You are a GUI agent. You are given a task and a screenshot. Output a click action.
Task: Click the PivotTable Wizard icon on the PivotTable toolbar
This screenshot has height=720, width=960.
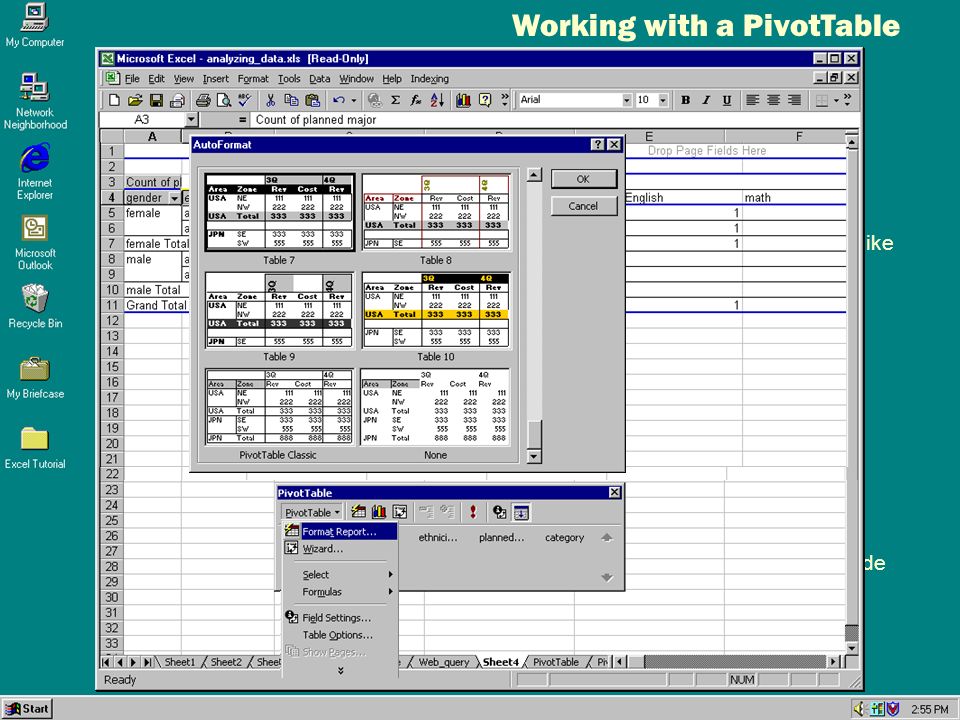coord(400,512)
